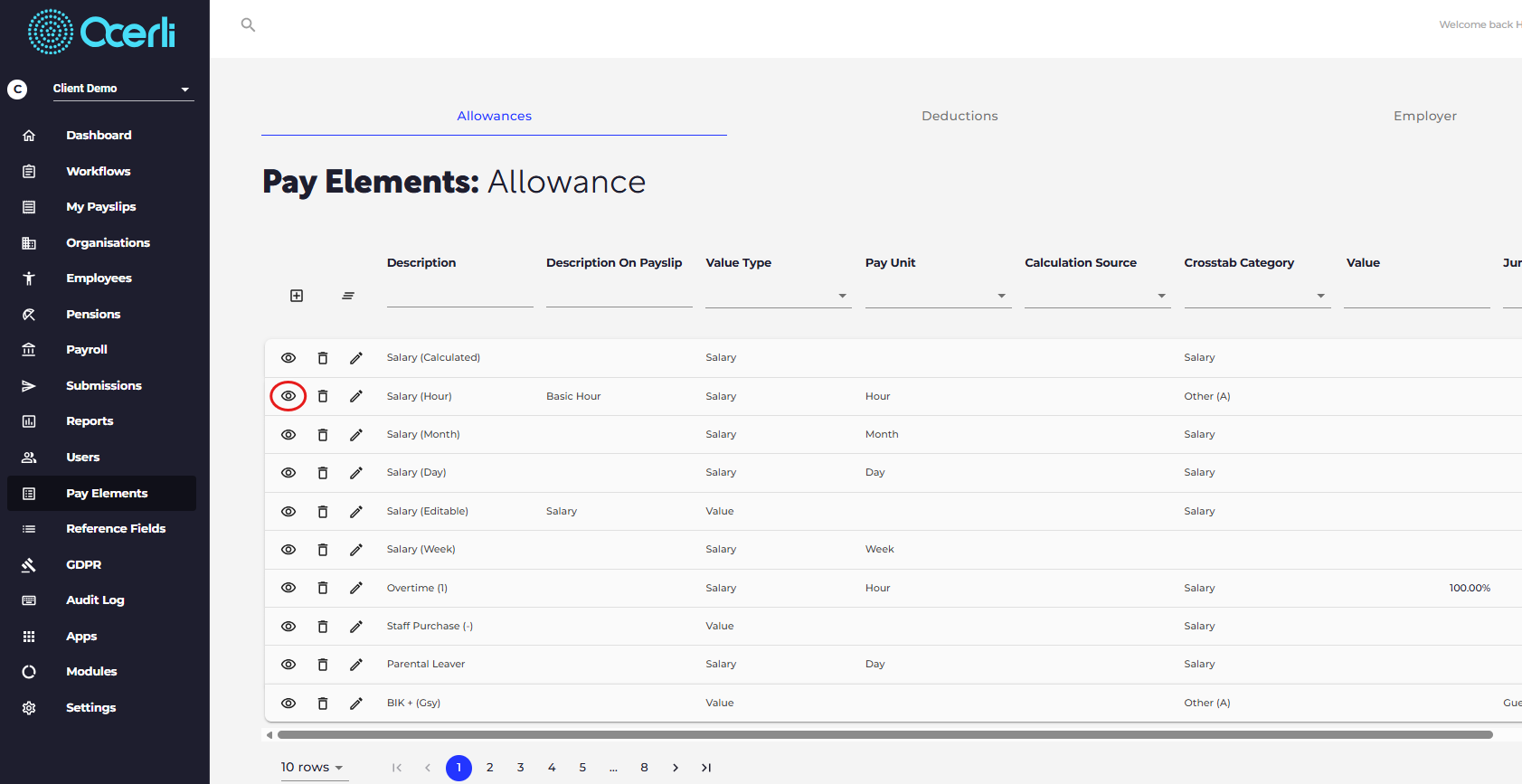Image resolution: width=1522 pixels, height=784 pixels.
Task: Edit the BIK + (Gsy) element
Action: [356, 704]
